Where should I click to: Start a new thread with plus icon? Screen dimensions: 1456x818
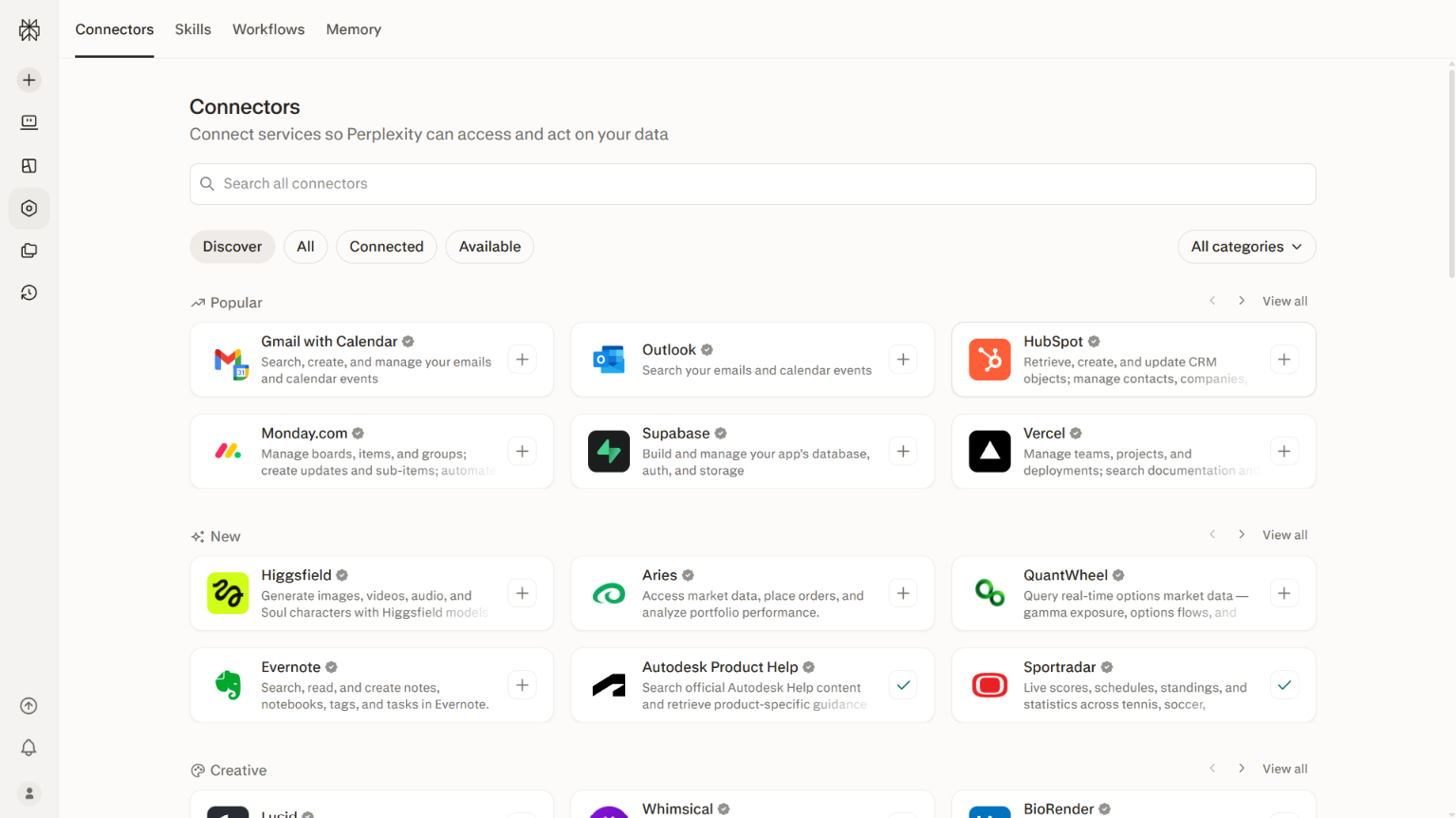(x=29, y=81)
